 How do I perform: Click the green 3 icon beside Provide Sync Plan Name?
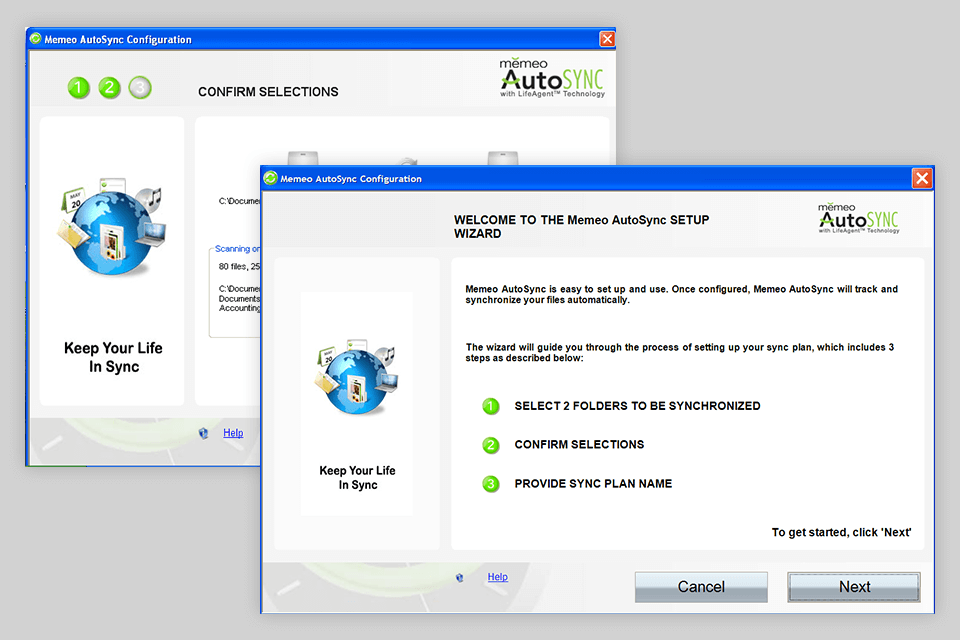click(491, 484)
